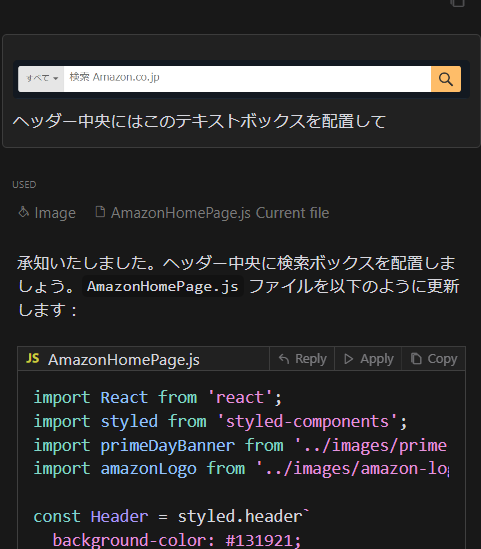Viewport: 481px width, 549px height.
Task: Open the AmazonHomePage.js Current file reference
Action: pyautogui.click(x=212, y=213)
